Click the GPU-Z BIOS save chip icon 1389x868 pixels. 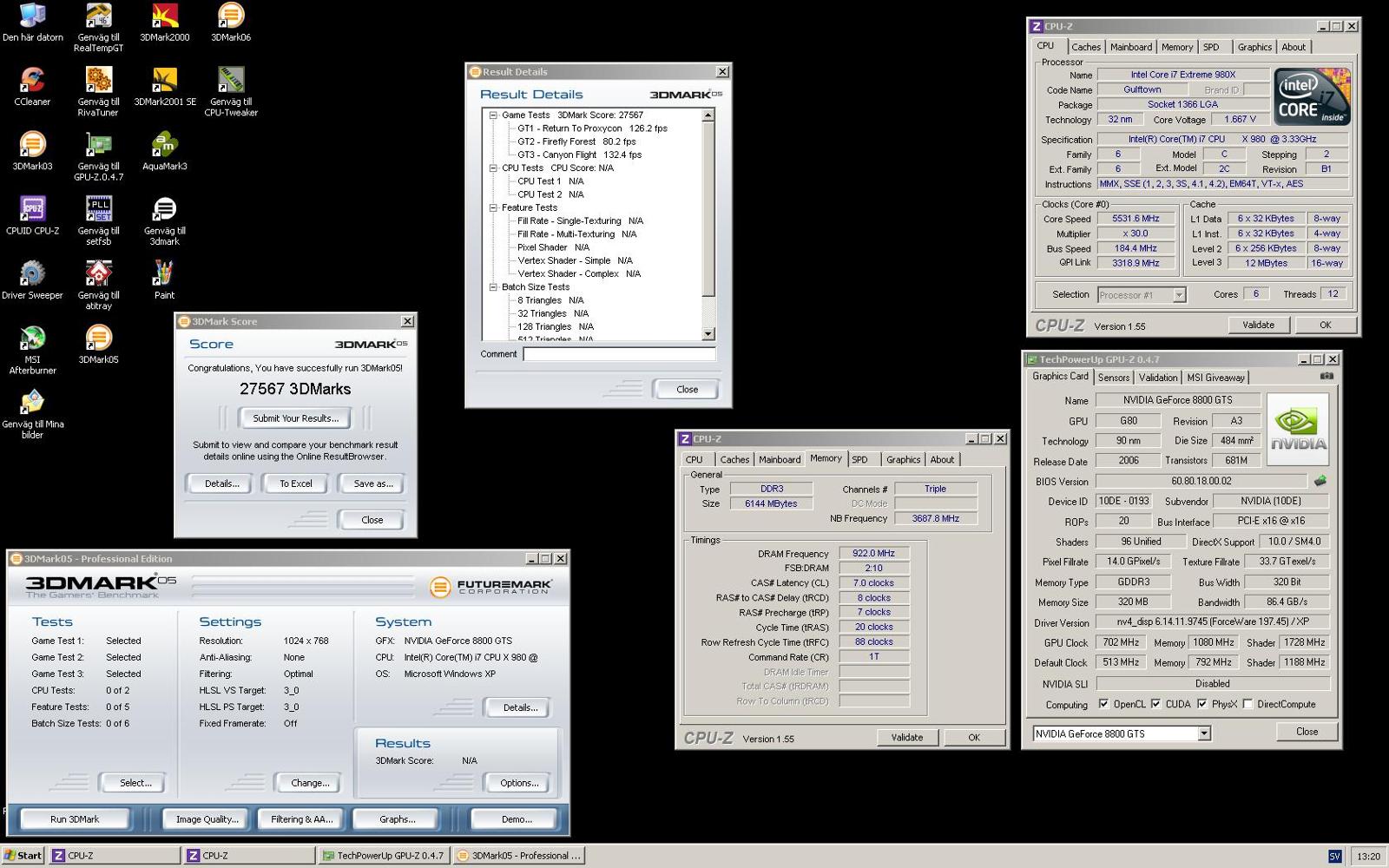point(1320,481)
